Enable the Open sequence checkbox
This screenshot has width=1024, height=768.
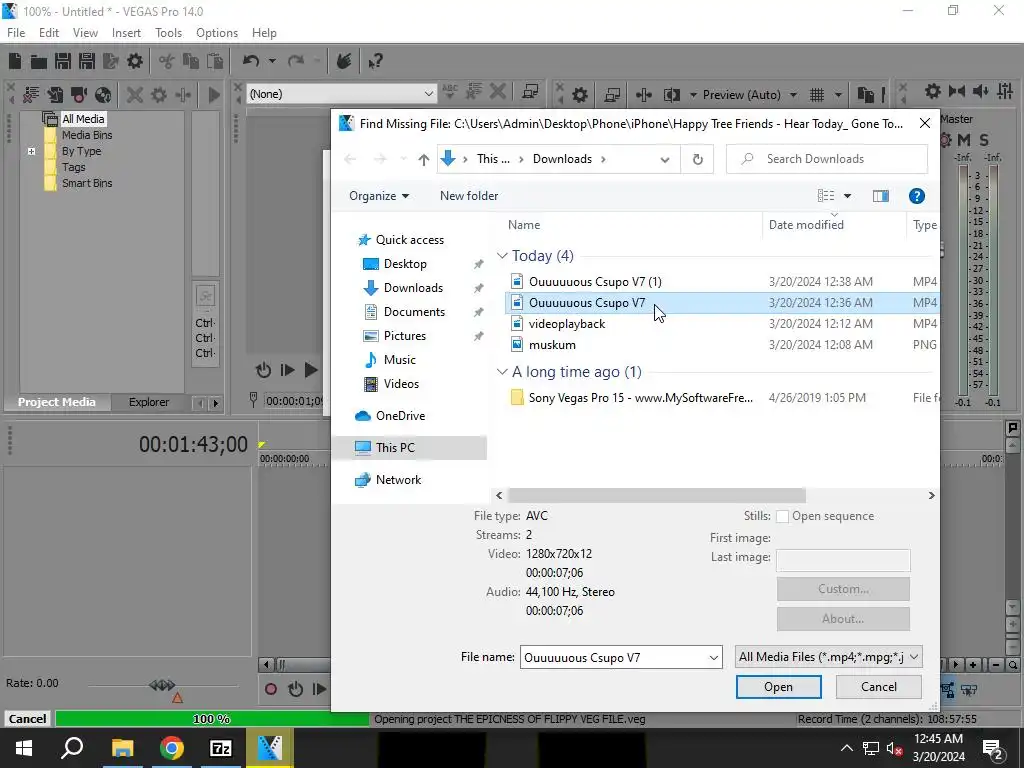[x=782, y=516]
